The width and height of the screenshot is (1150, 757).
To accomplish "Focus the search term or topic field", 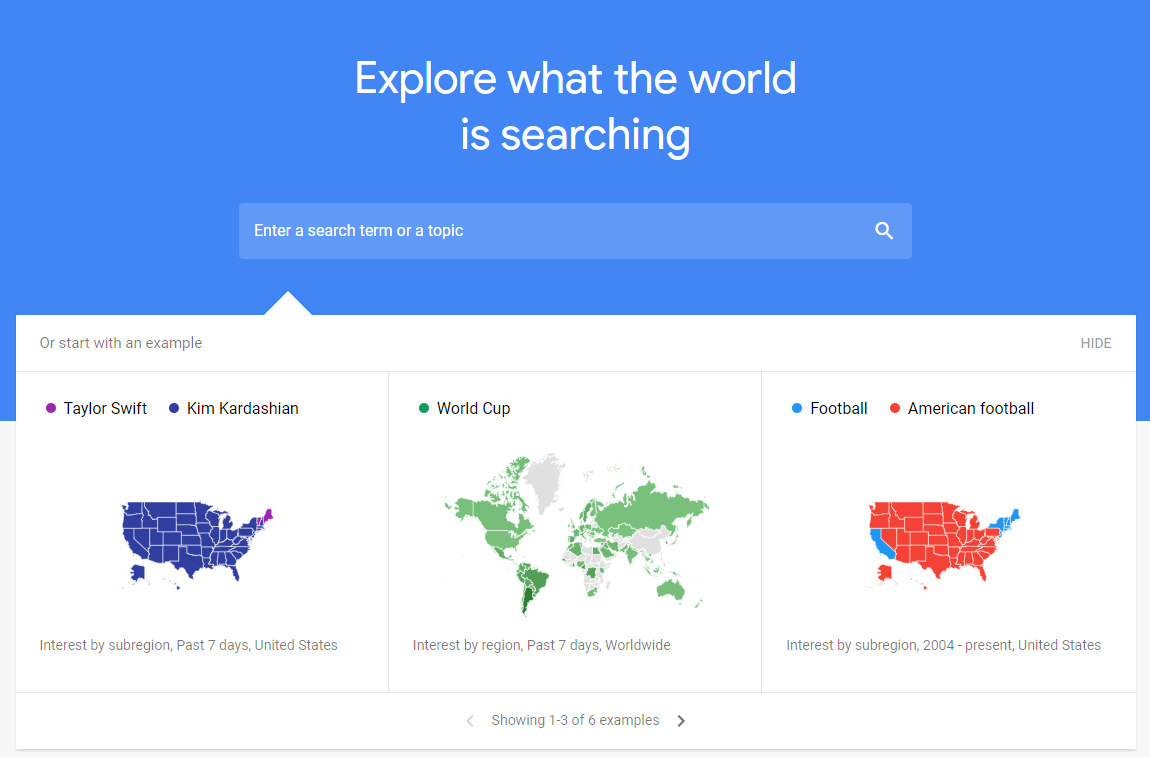I will tap(575, 231).
